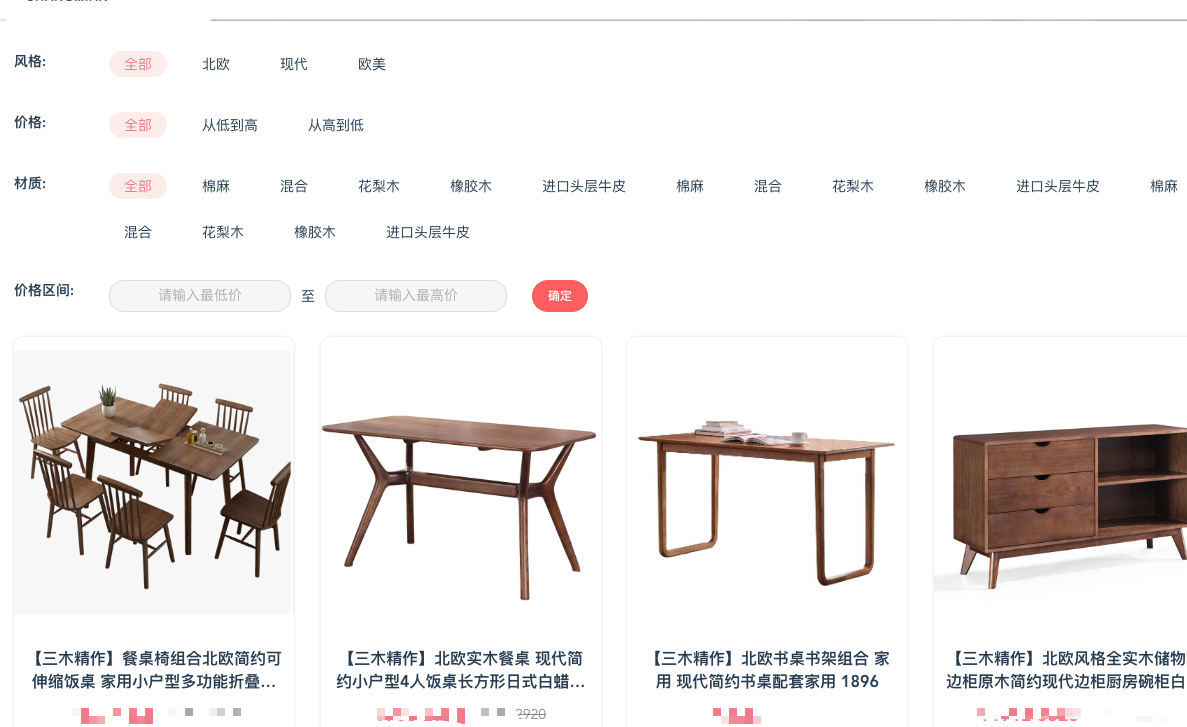The width and height of the screenshot is (1187, 727).
Task: Open the 餐桌椅组合北欧简约 product title link
Action: 154,670
